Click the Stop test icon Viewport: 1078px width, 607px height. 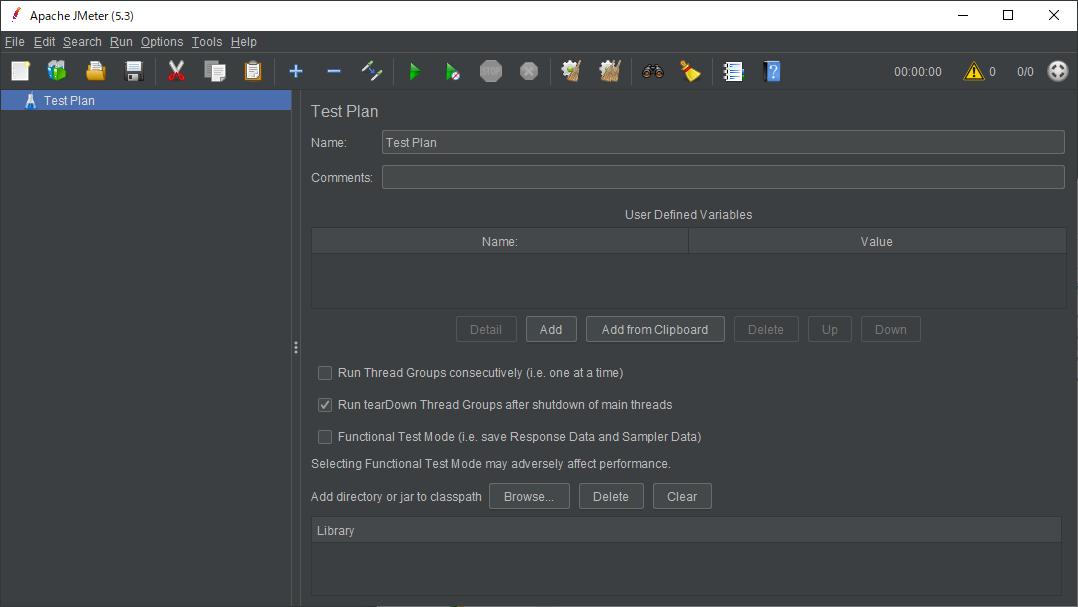[491, 71]
